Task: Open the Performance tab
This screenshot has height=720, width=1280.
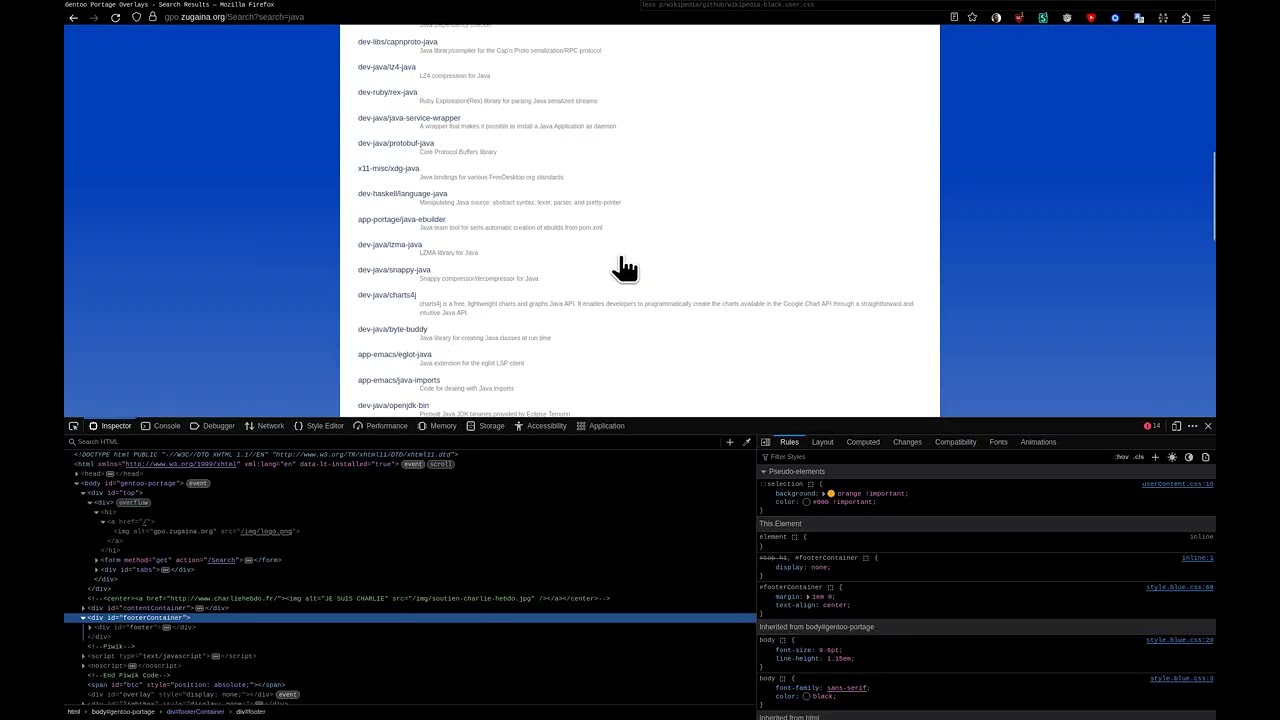Action: (380, 426)
